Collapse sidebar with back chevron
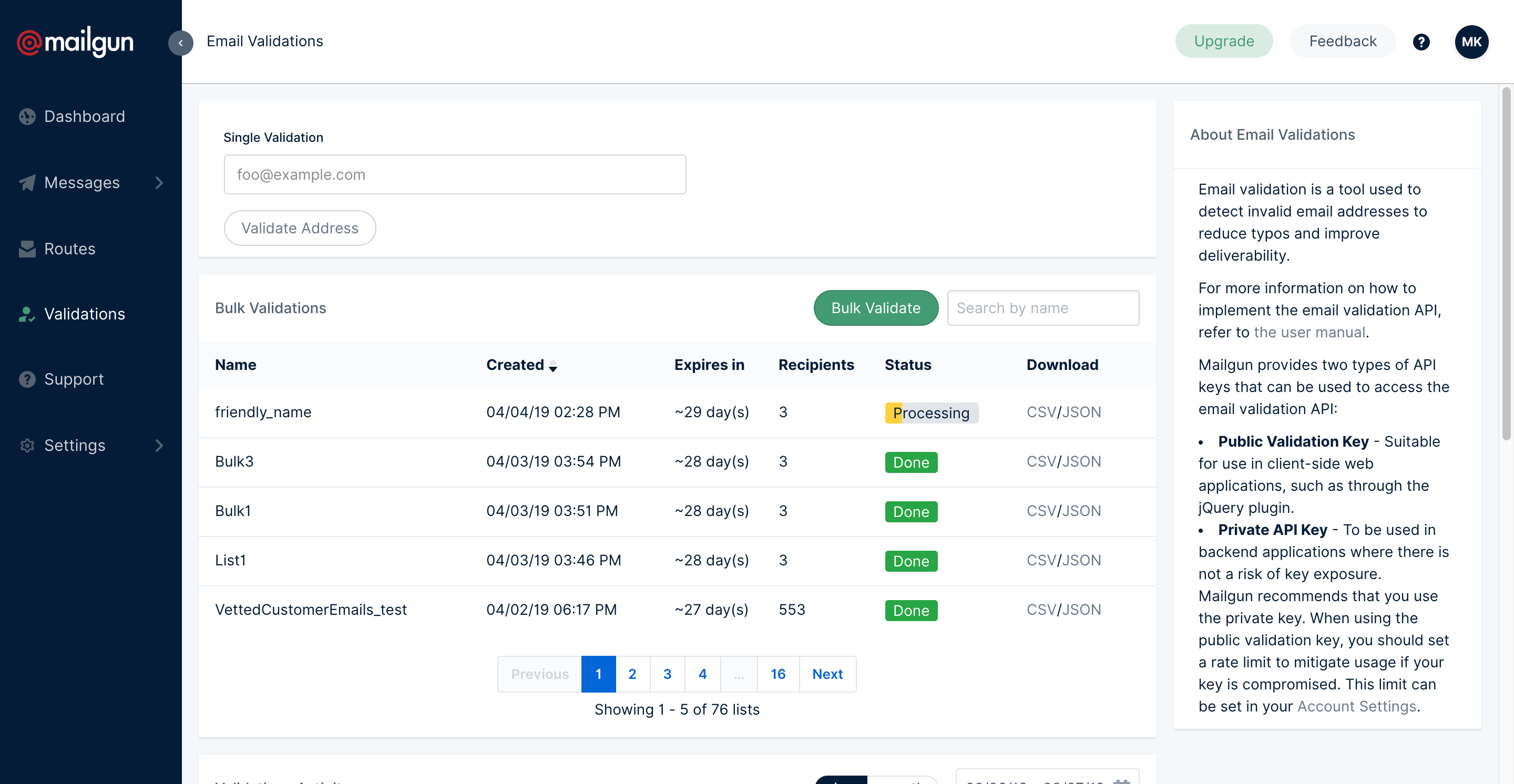The width and height of the screenshot is (1514, 784). (181, 43)
